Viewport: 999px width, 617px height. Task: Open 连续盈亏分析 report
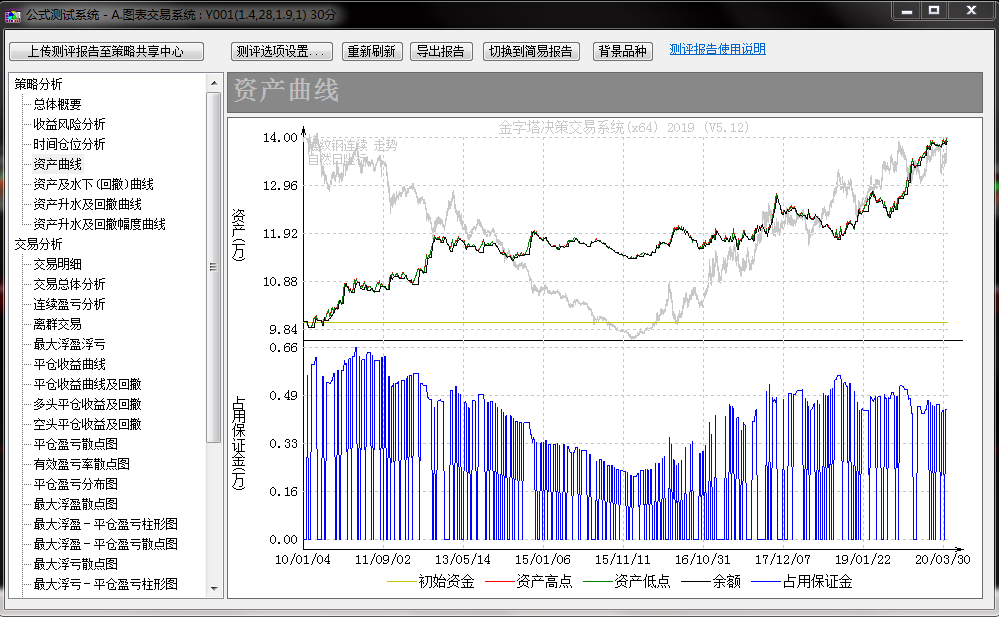[x=69, y=304]
